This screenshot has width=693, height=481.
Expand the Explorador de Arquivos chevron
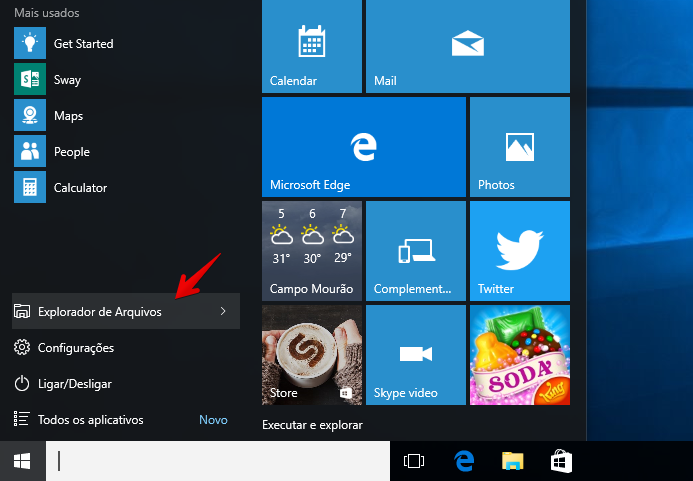coord(223,311)
